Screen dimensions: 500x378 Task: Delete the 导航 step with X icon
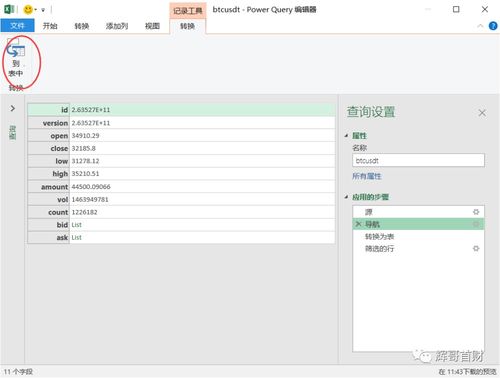click(358, 224)
